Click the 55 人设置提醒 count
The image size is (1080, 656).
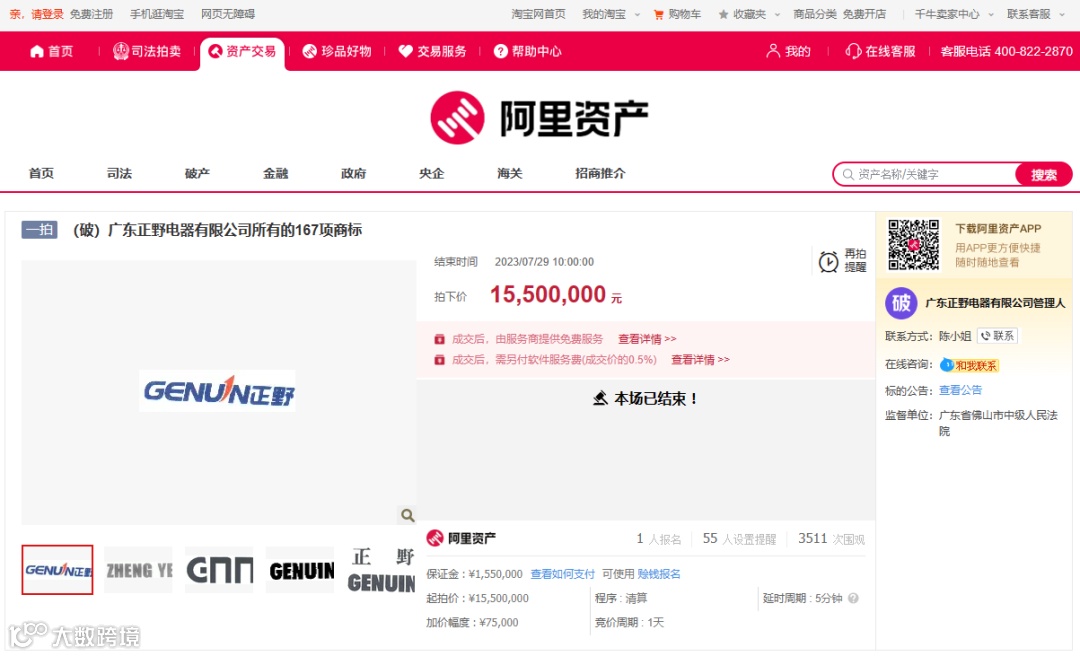tap(739, 539)
